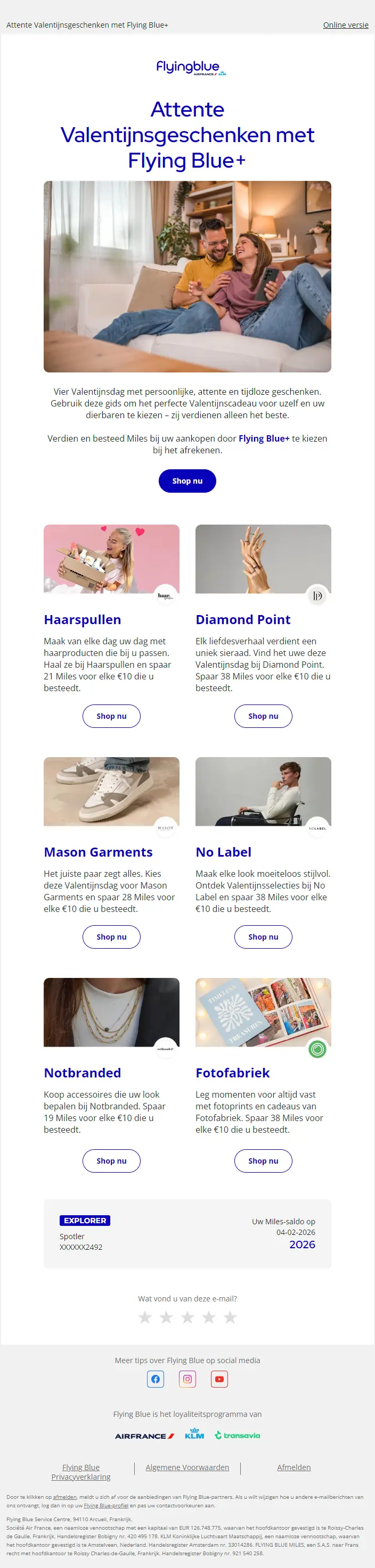Click Shop nu under Haarspullen
375x1568 pixels.
[111, 716]
